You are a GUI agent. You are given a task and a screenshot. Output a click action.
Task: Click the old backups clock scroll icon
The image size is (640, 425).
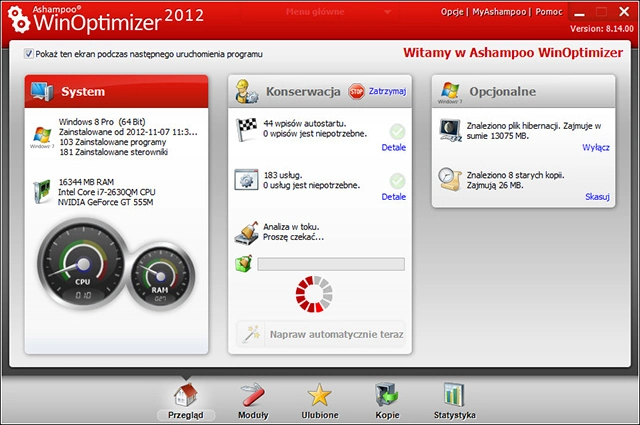pyautogui.click(x=450, y=179)
